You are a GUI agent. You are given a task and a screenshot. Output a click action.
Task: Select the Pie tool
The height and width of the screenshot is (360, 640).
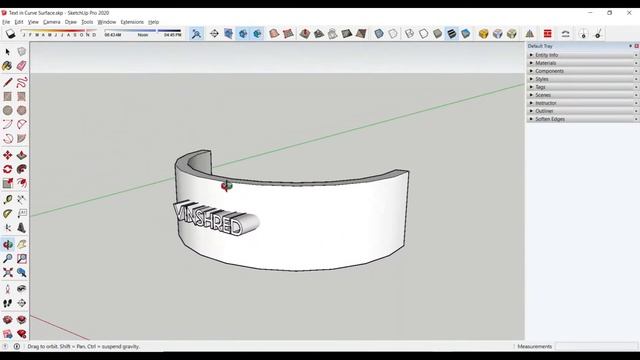22,138
